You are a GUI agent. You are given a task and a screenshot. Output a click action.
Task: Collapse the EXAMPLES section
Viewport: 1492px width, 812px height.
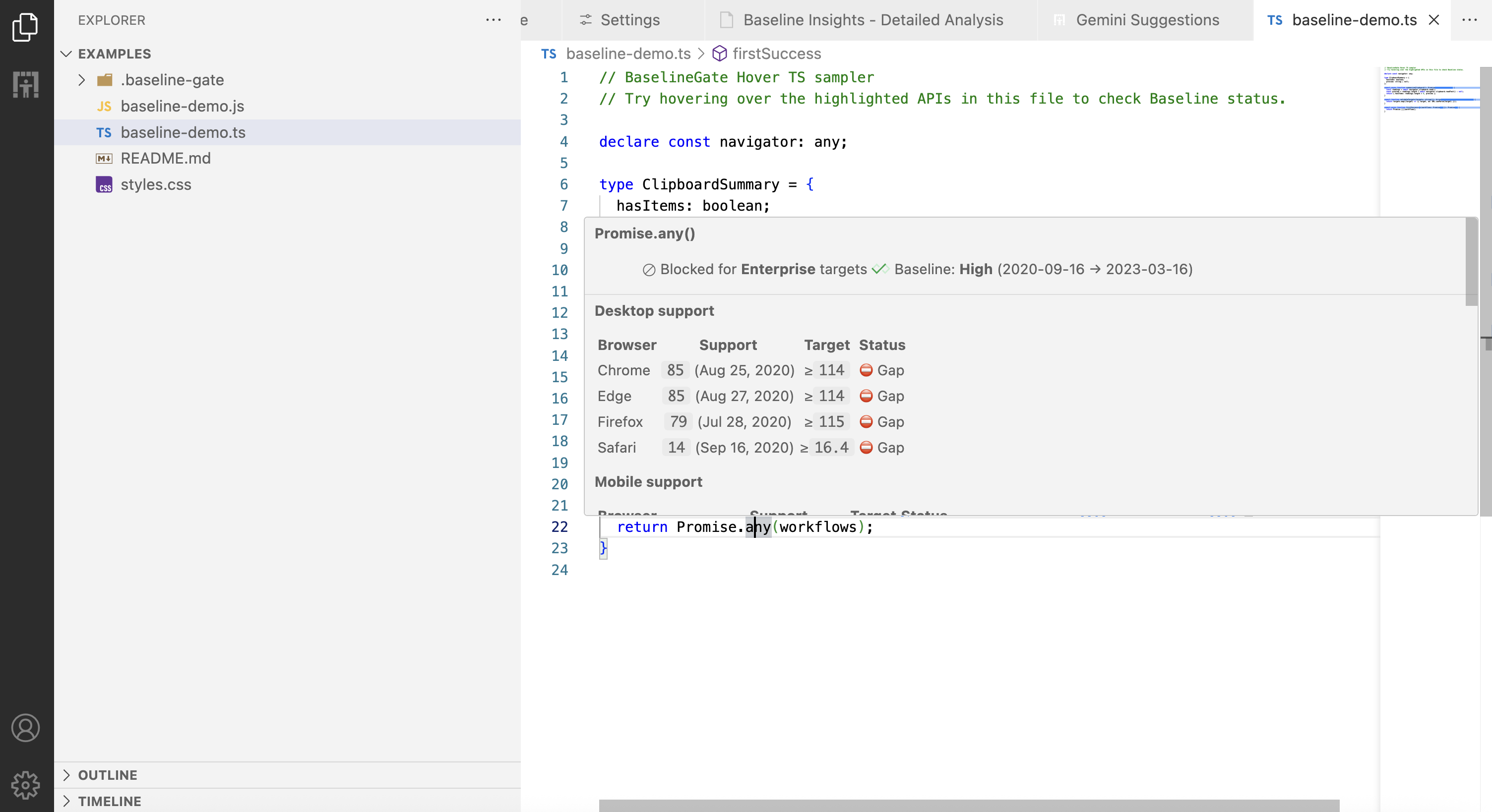[66, 54]
